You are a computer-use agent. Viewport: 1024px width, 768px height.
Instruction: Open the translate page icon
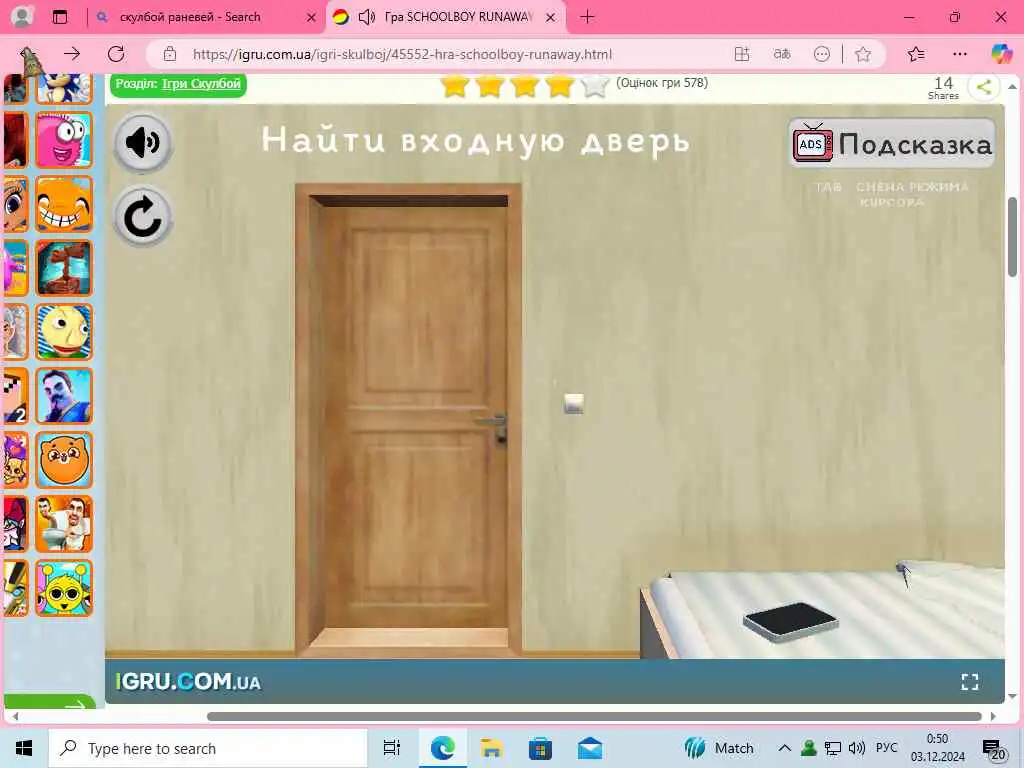tap(782, 54)
